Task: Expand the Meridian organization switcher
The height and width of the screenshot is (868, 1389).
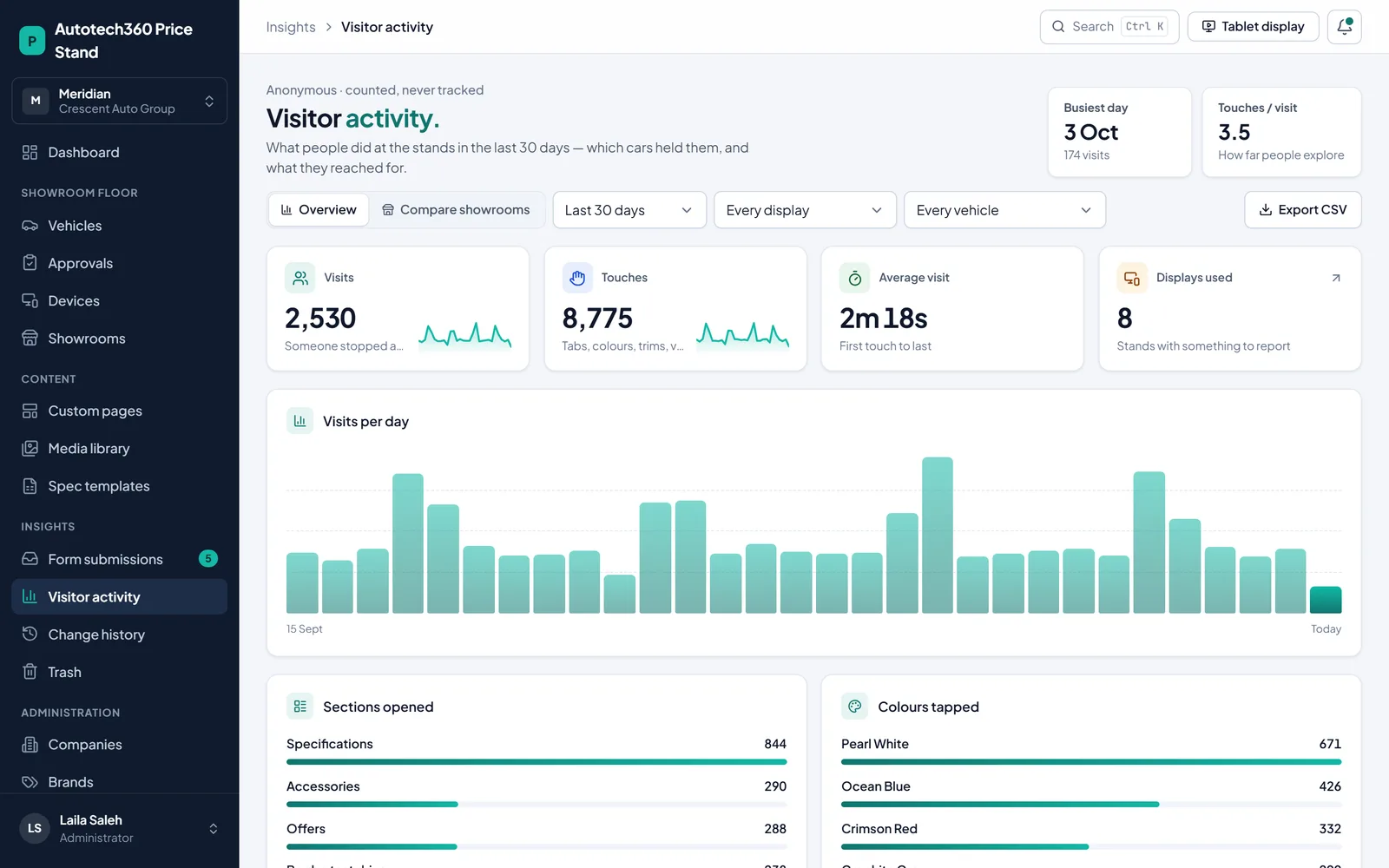Action: (x=120, y=101)
